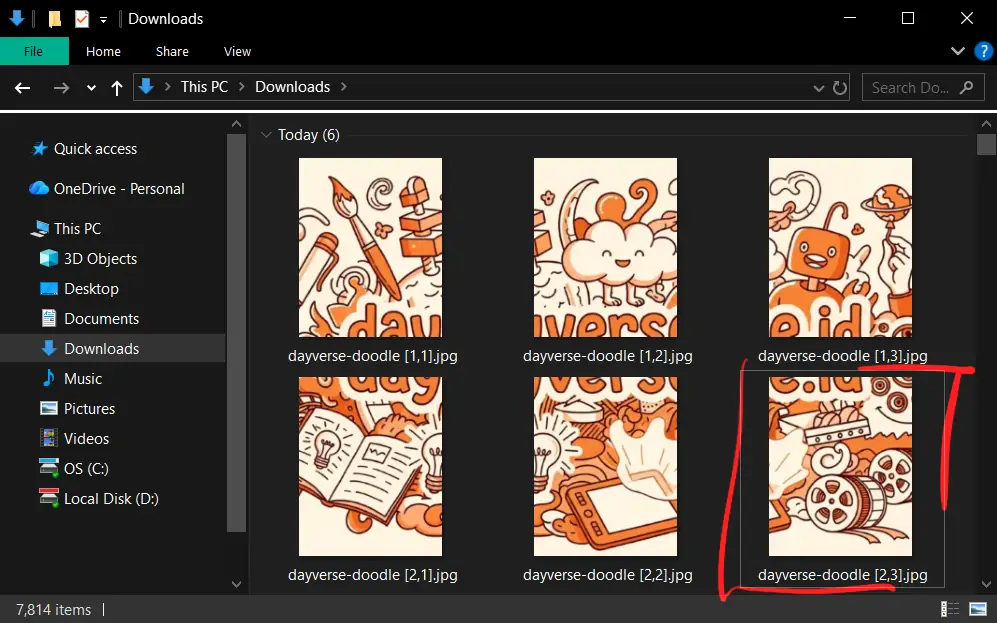Refresh the Downloads folder using the address bar icon
The height and width of the screenshot is (623, 997).
pyautogui.click(x=839, y=87)
